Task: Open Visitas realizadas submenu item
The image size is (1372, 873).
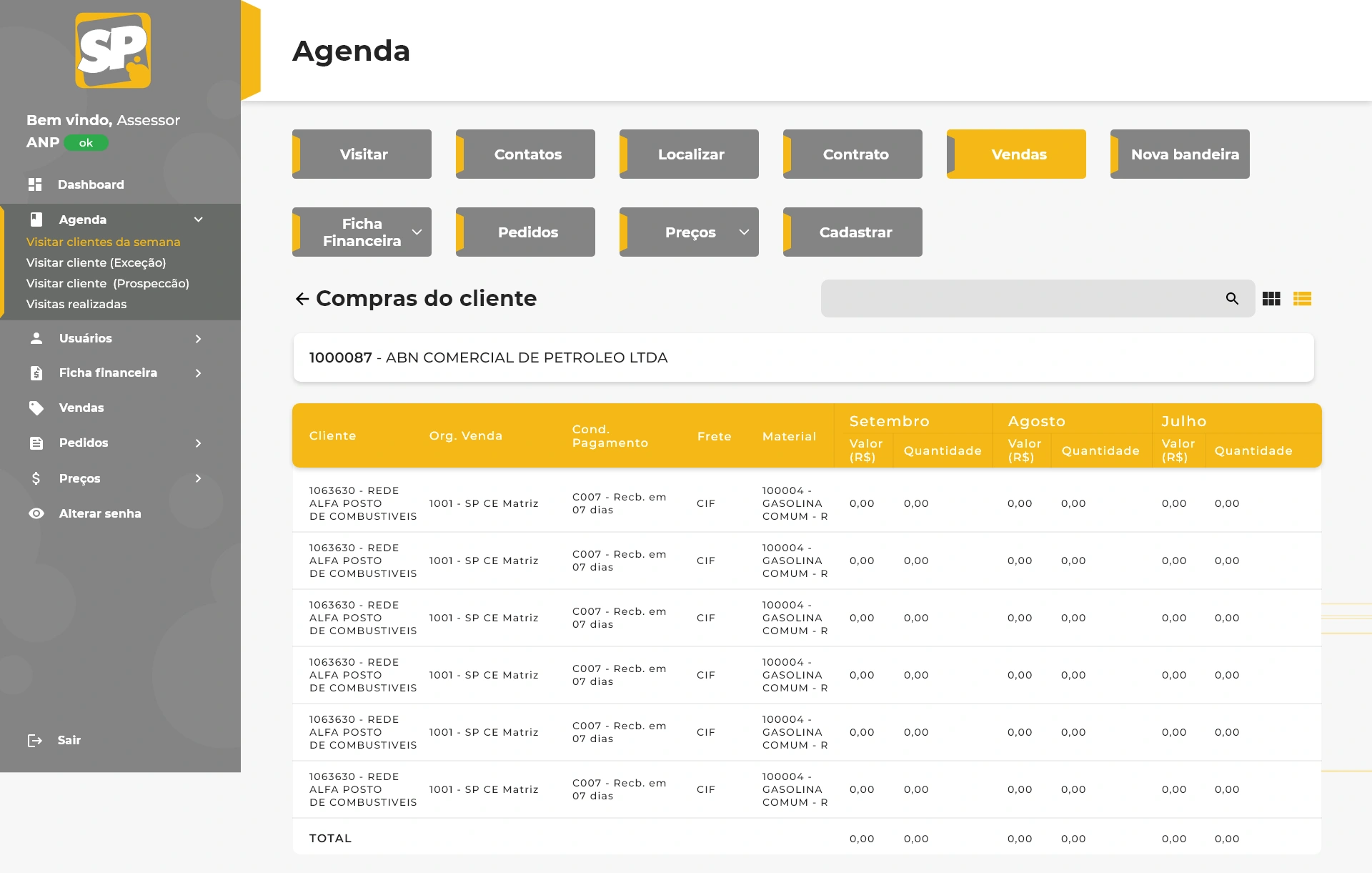Action: pyautogui.click(x=76, y=304)
